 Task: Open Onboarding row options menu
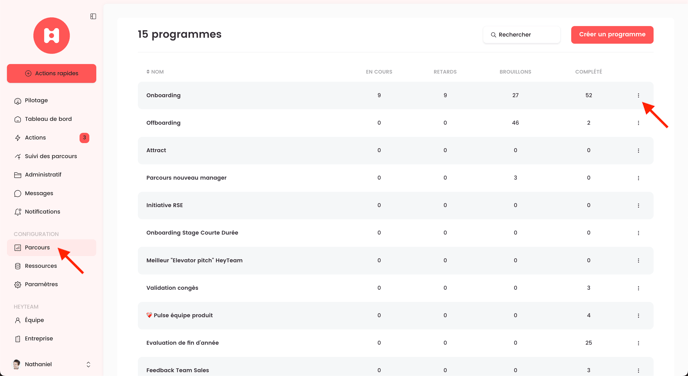coord(638,95)
